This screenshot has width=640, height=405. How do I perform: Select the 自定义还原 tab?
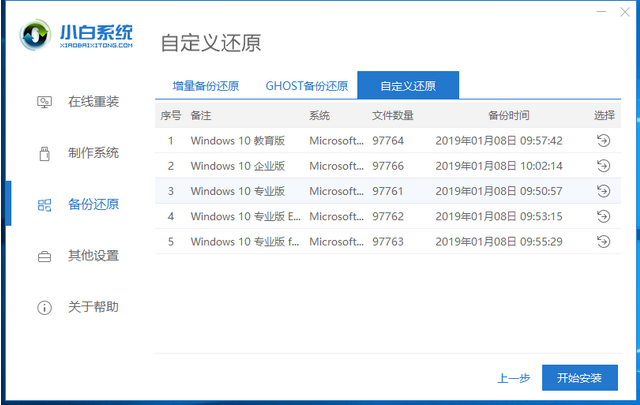pos(408,85)
